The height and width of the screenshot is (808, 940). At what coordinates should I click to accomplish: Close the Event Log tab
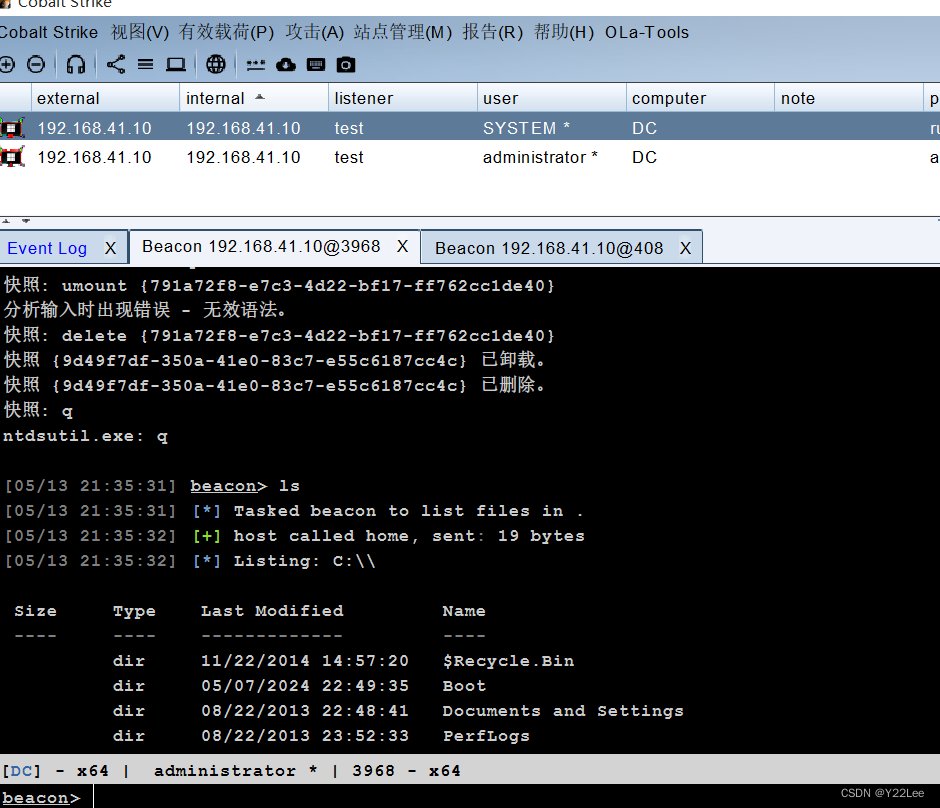(x=110, y=248)
